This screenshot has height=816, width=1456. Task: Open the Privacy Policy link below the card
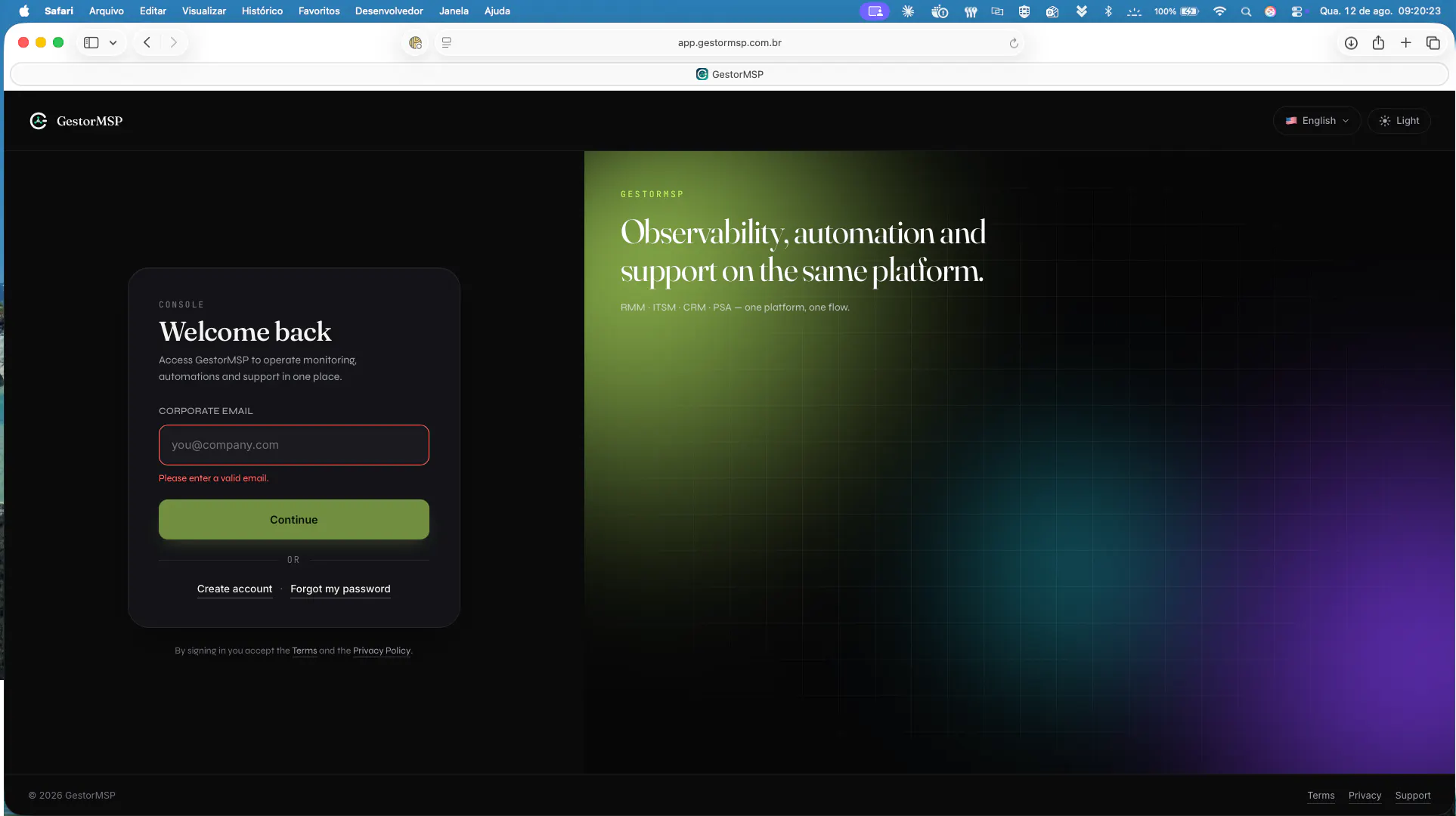pos(382,651)
